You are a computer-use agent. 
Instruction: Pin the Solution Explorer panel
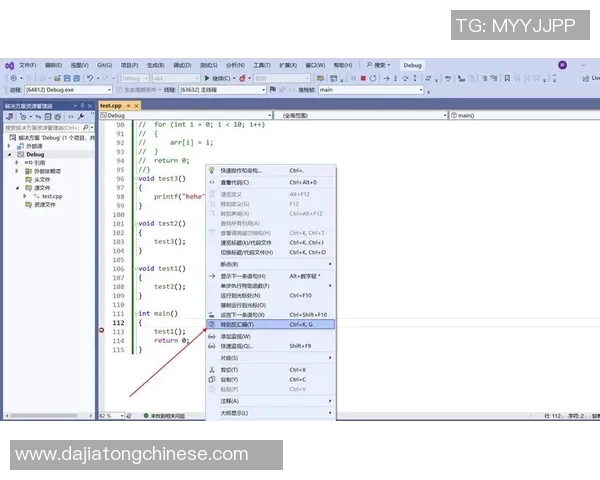[83, 104]
